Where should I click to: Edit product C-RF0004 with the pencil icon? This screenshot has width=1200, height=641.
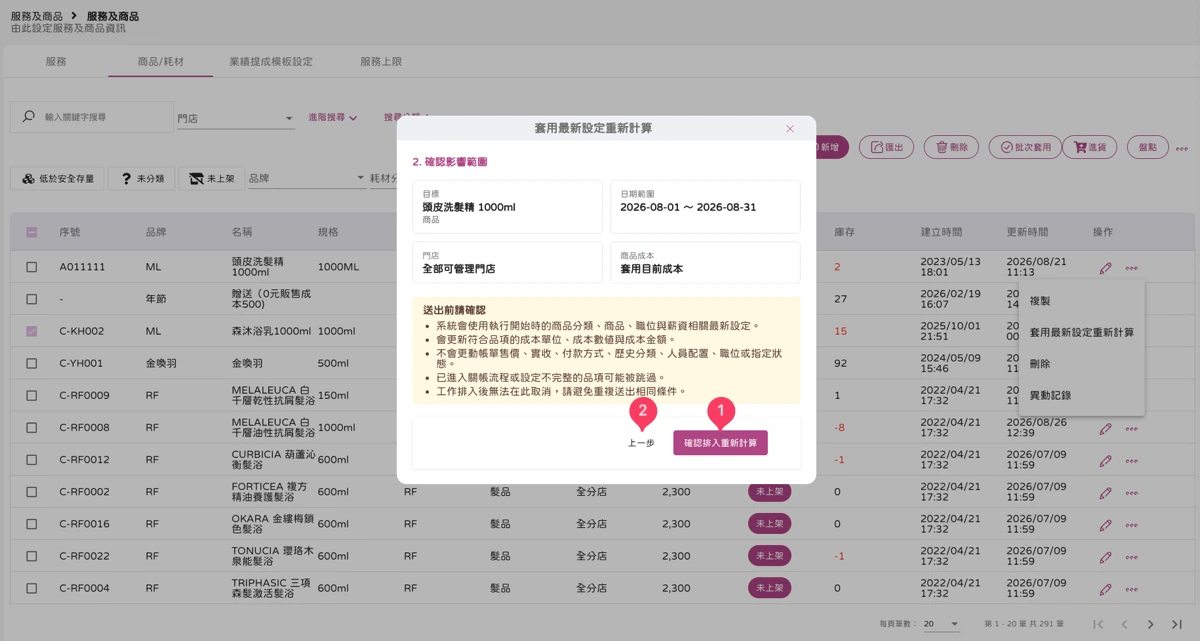[x=1105, y=588]
